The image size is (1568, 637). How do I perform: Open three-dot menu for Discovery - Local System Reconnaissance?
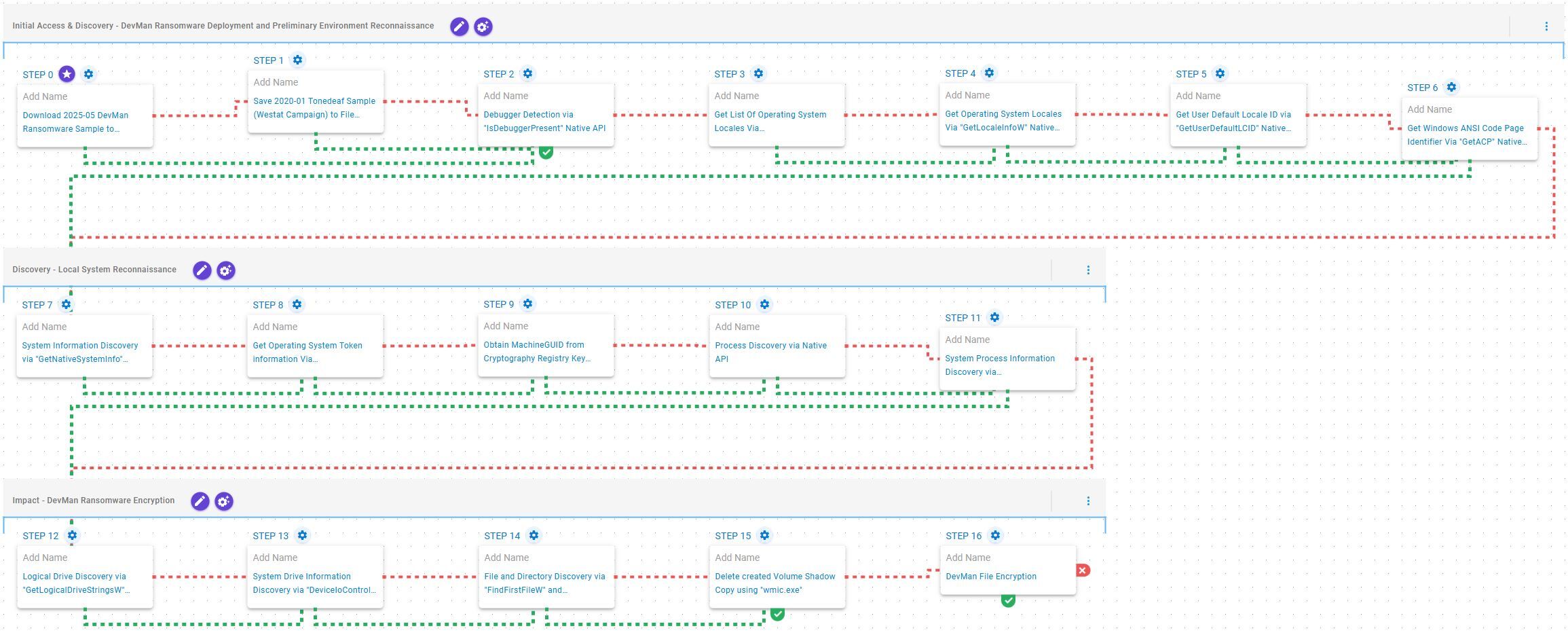(1088, 270)
